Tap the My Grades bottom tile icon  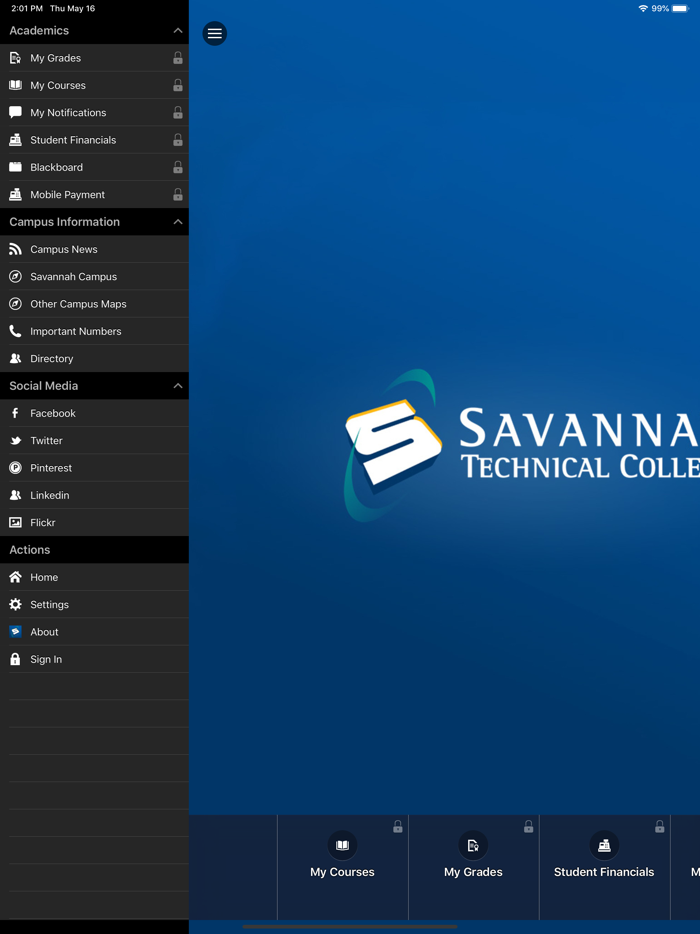pos(473,845)
